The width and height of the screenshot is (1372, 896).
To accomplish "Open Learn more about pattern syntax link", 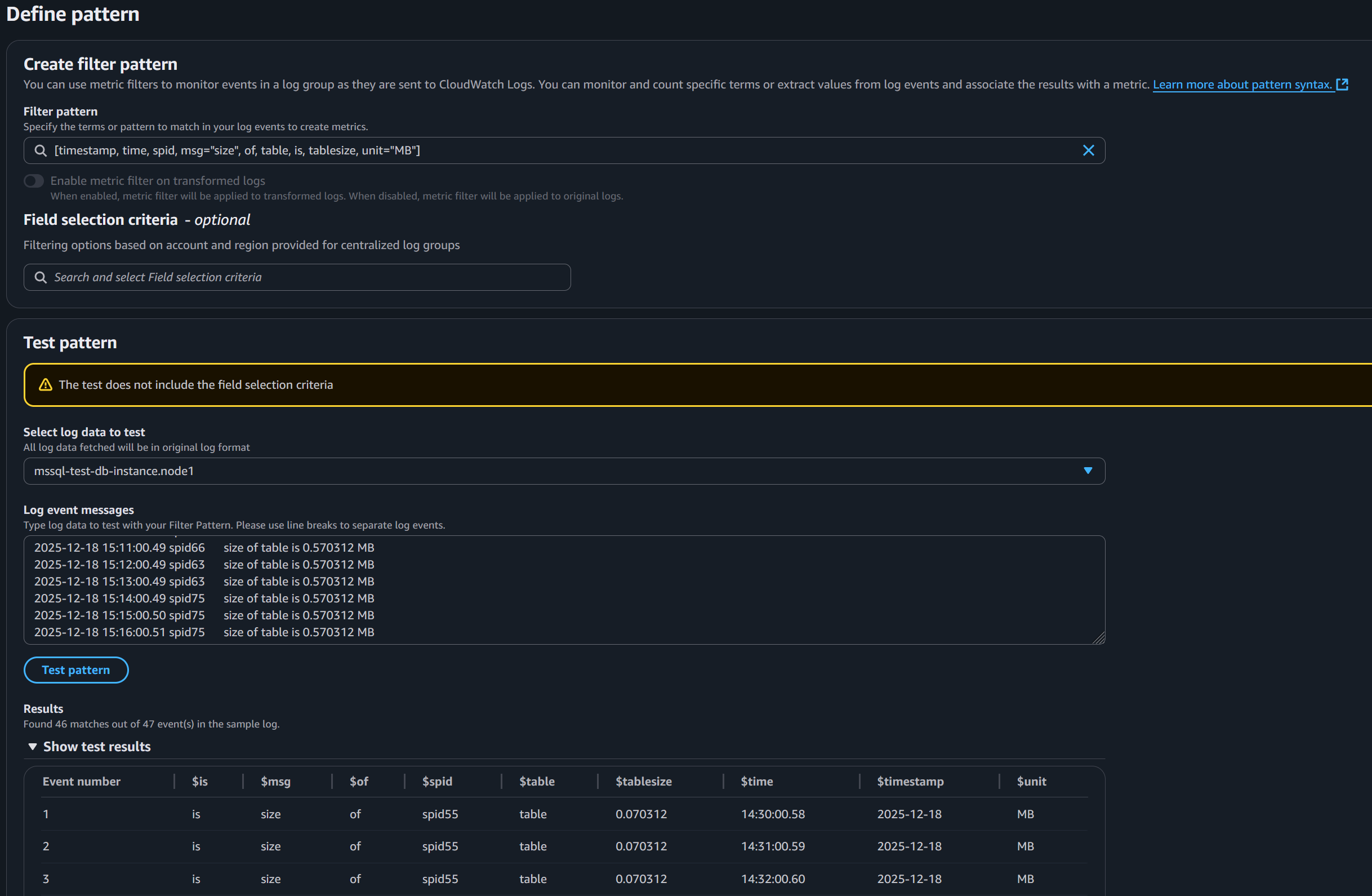I will coord(1242,85).
